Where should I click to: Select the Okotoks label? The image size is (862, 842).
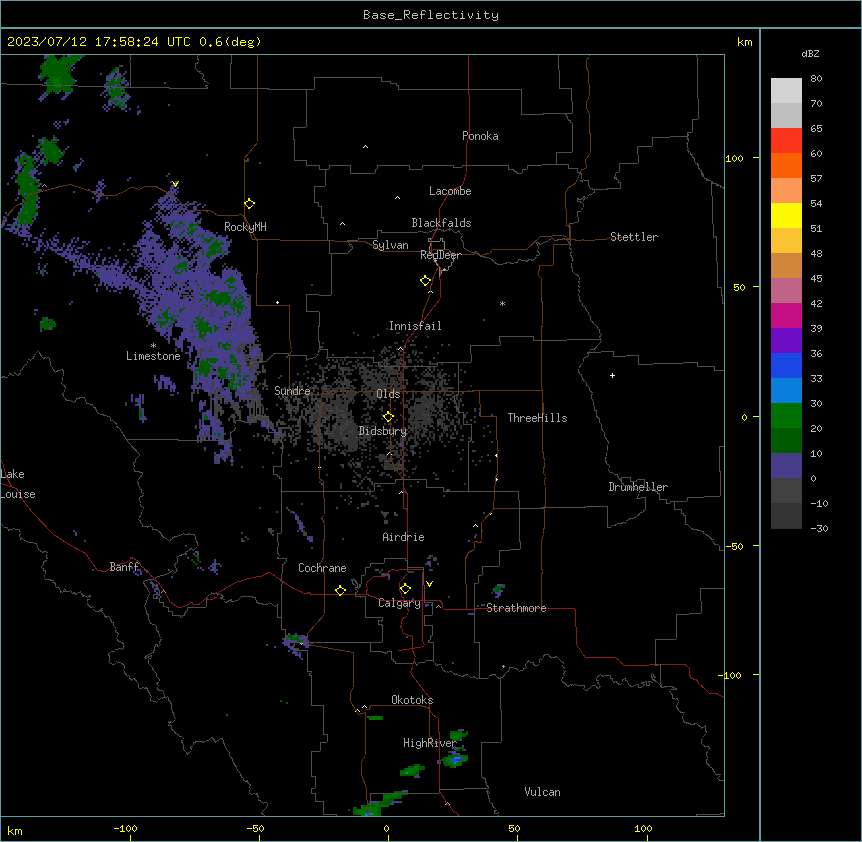click(412, 700)
